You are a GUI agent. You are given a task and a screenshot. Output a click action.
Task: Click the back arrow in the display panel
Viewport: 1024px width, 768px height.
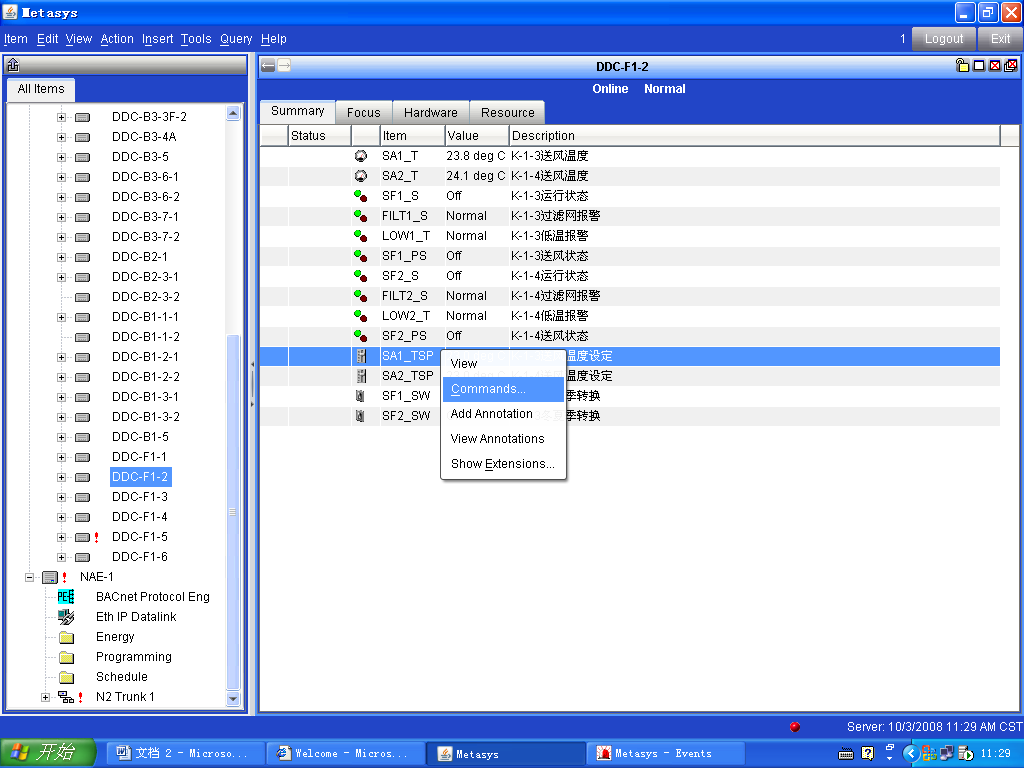click(x=268, y=66)
